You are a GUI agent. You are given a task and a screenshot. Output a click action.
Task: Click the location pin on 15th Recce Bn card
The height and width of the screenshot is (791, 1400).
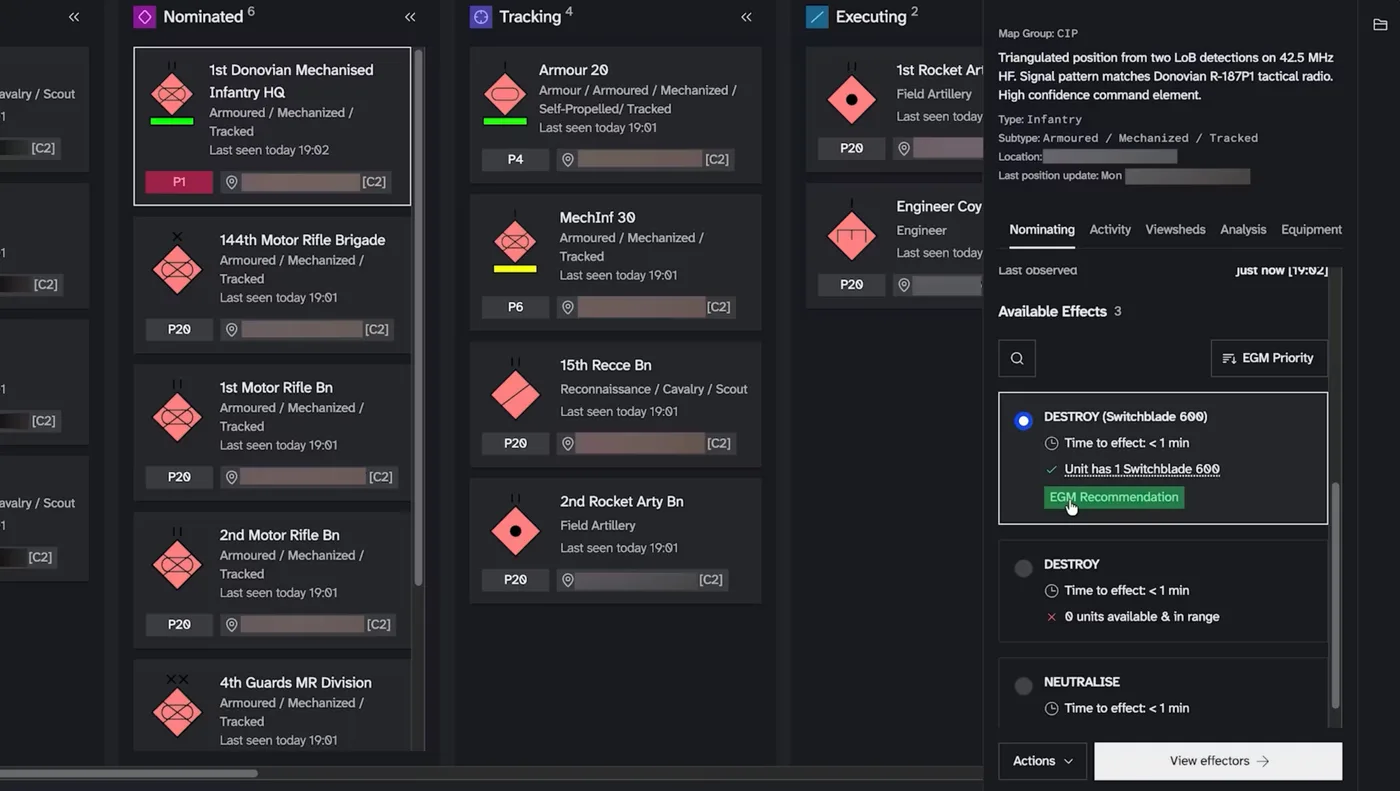[x=568, y=443]
